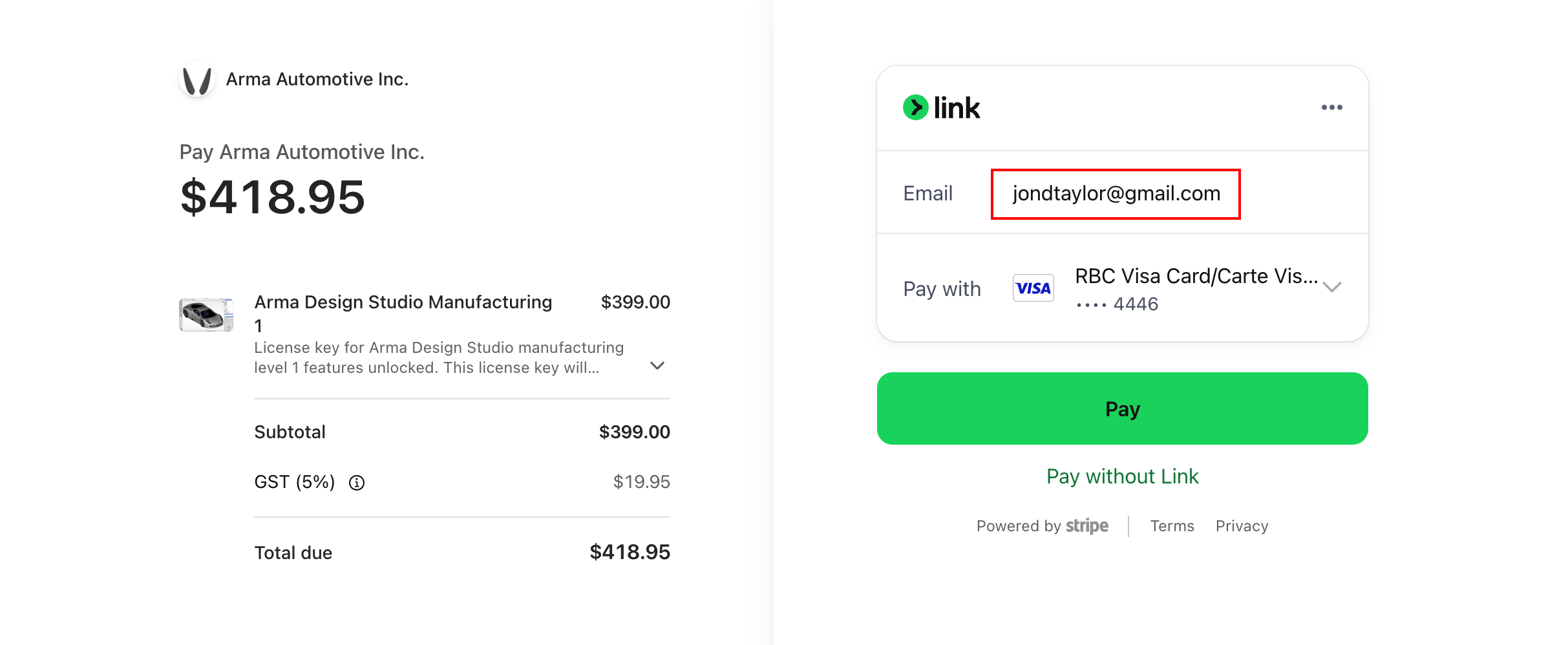The width and height of the screenshot is (1568, 645).
Task: Open the Pay with card dropdown arrow
Action: coord(1332,288)
